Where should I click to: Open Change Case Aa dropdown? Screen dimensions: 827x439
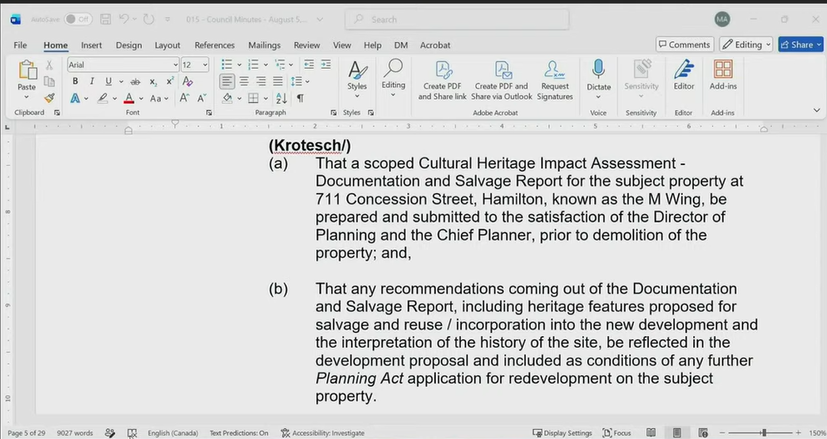(159, 98)
